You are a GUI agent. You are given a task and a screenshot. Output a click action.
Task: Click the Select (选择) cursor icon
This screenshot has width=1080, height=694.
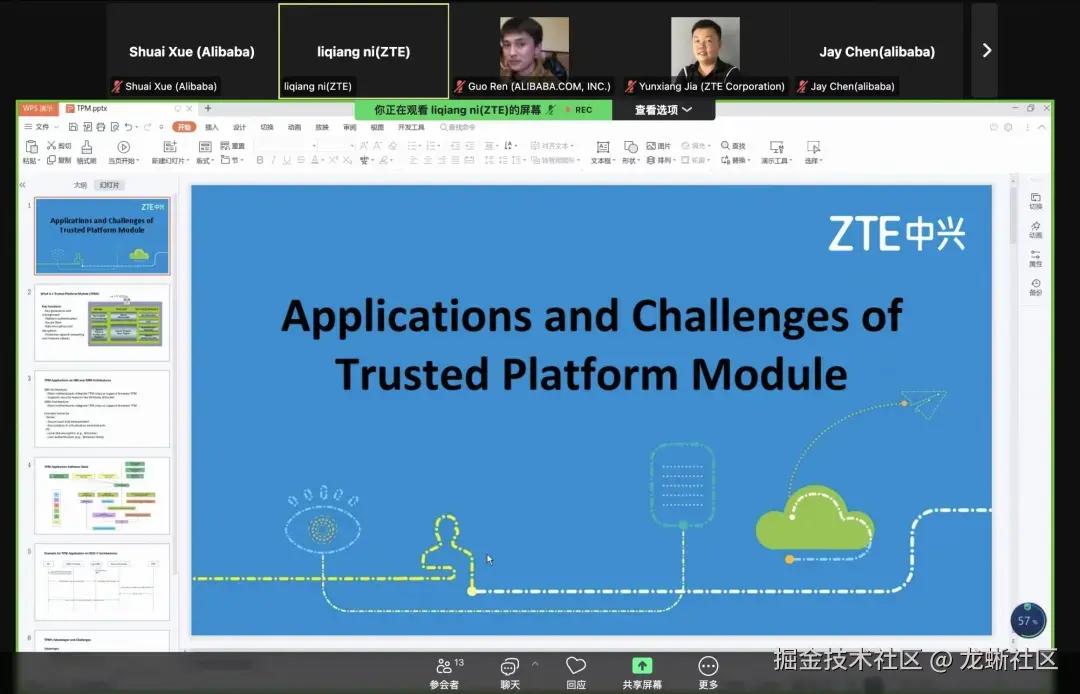coord(813,147)
